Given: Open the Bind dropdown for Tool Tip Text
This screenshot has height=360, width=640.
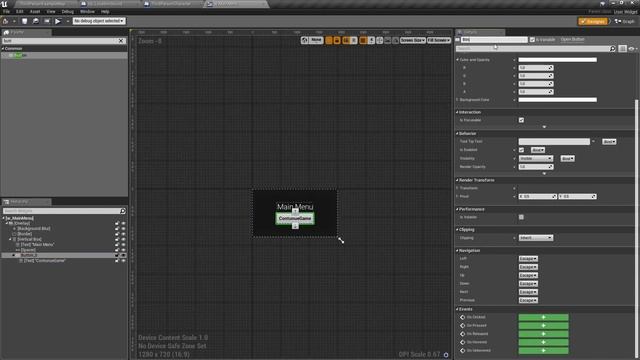Looking at the screenshot, I should 609,141.
